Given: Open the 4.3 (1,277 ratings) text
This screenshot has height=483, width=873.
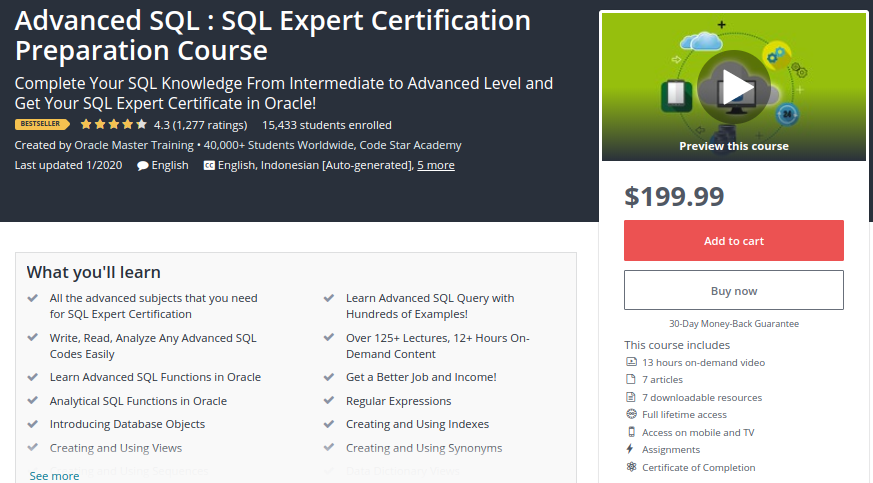Looking at the screenshot, I should pos(200,125).
